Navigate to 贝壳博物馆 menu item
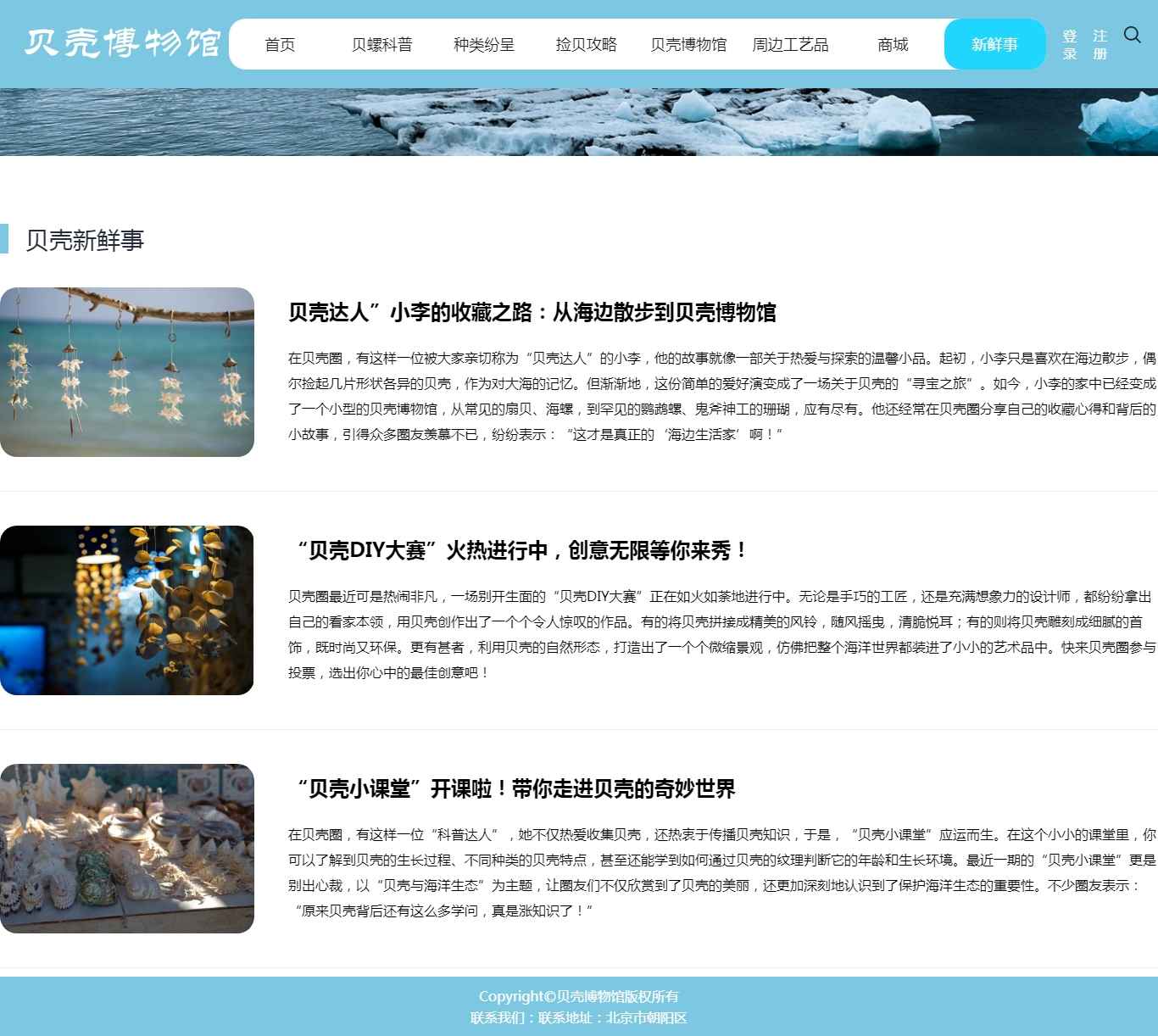Image resolution: width=1158 pixels, height=1036 pixels. (688, 45)
